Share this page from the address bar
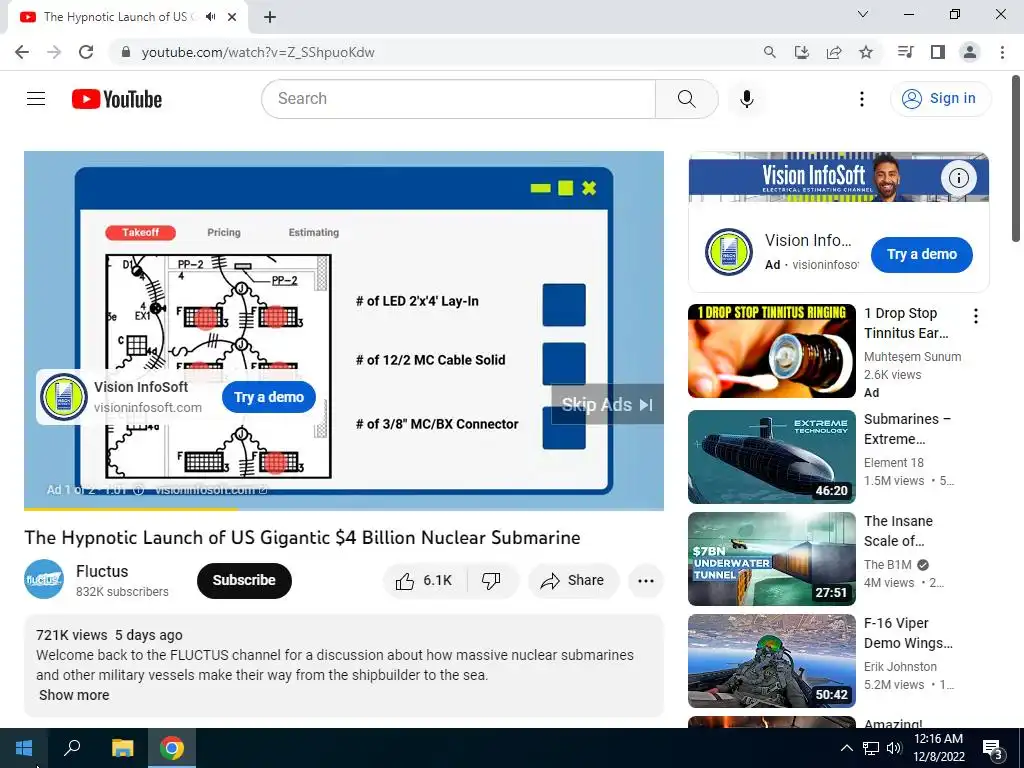 click(834, 52)
